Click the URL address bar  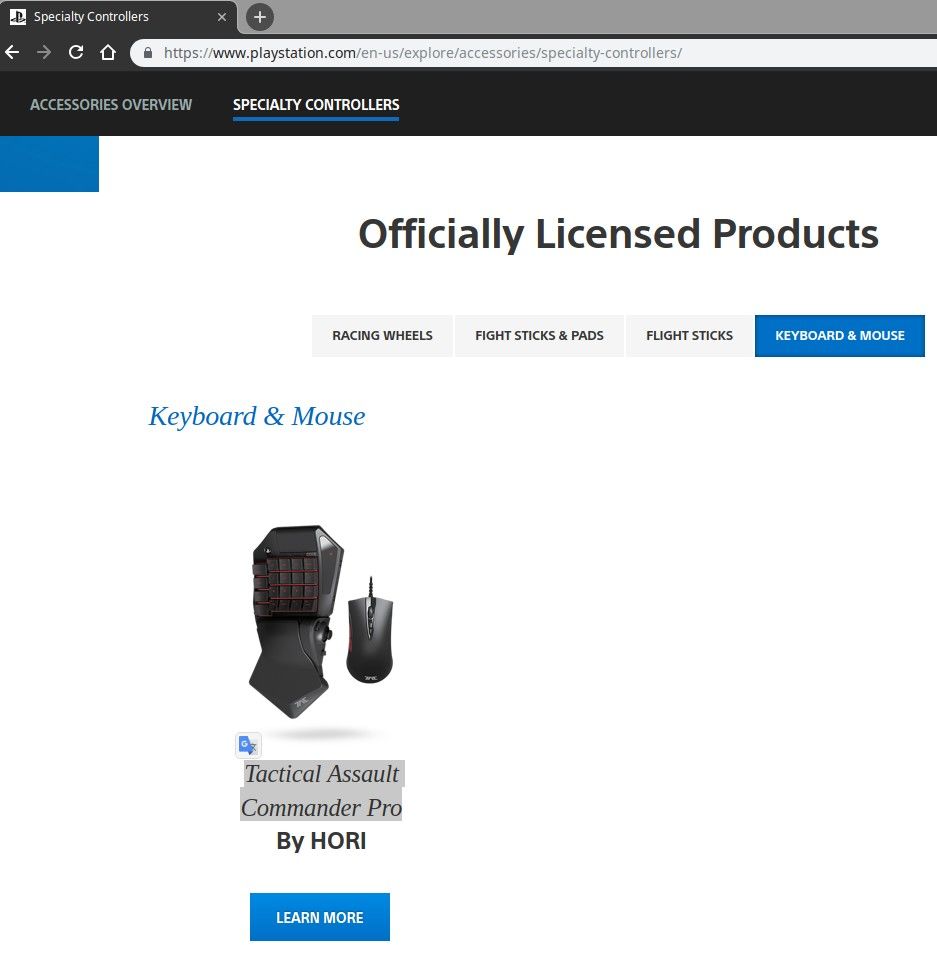click(x=534, y=53)
